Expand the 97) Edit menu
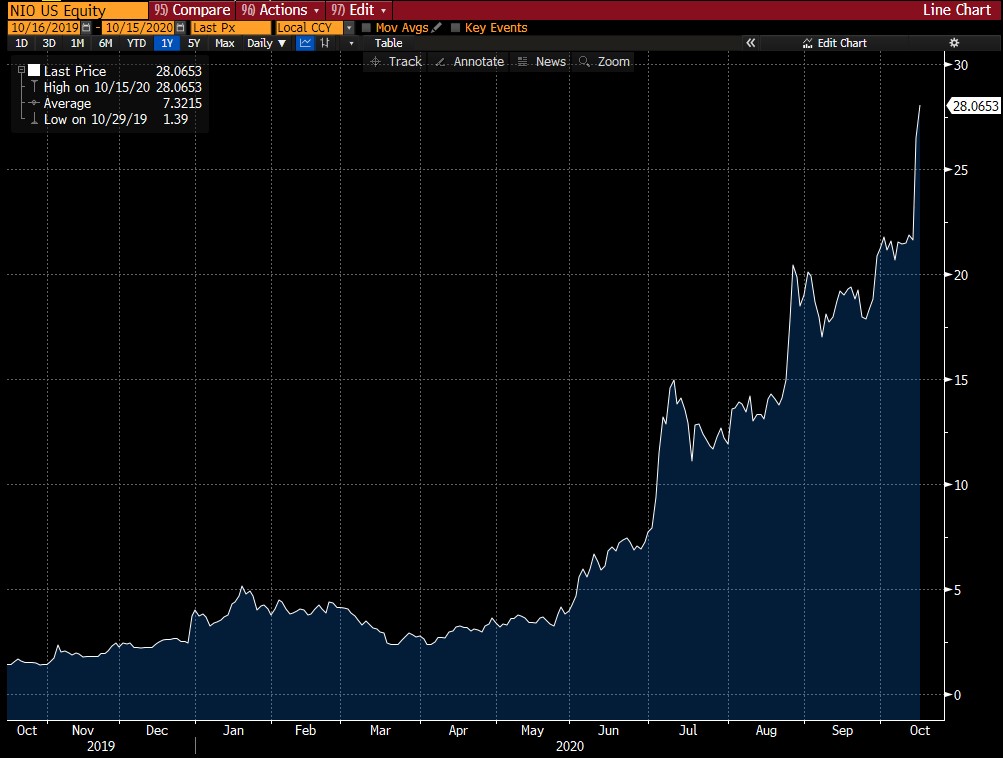The width and height of the screenshot is (1003, 758). point(359,10)
